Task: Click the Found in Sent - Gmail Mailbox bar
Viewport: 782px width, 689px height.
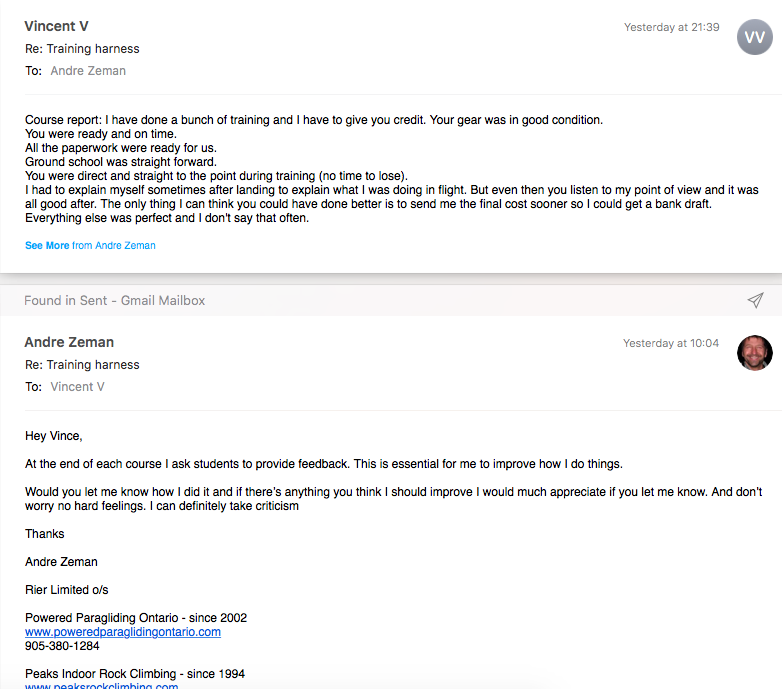Action: click(x=391, y=300)
